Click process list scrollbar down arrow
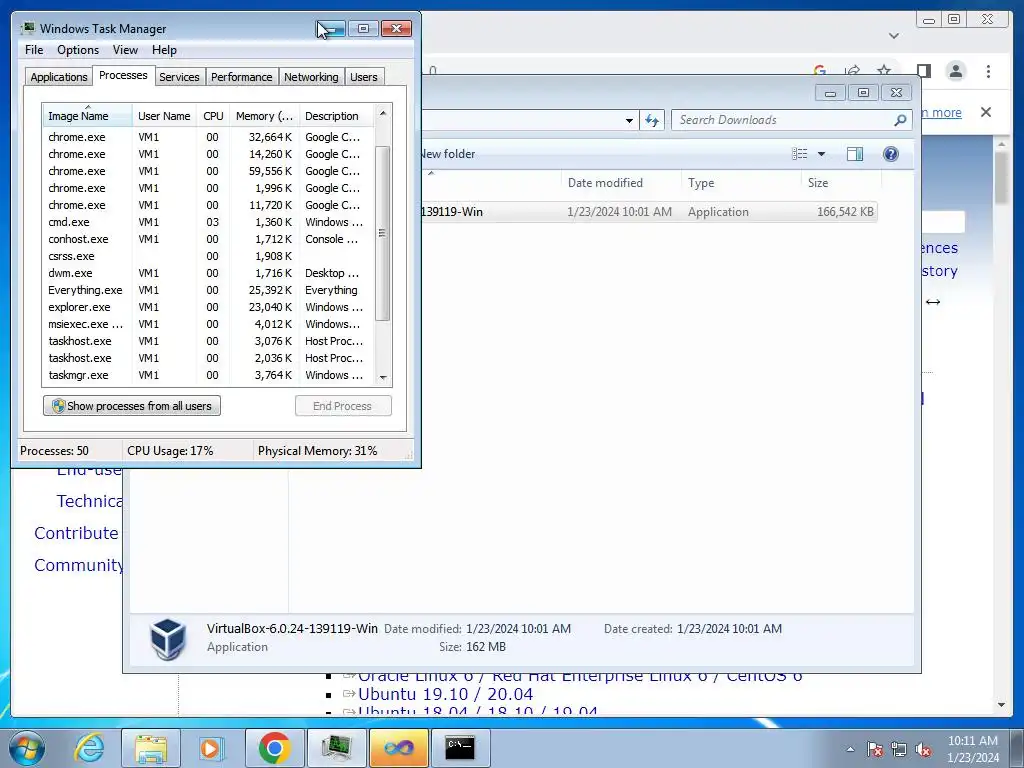 pos(383,377)
